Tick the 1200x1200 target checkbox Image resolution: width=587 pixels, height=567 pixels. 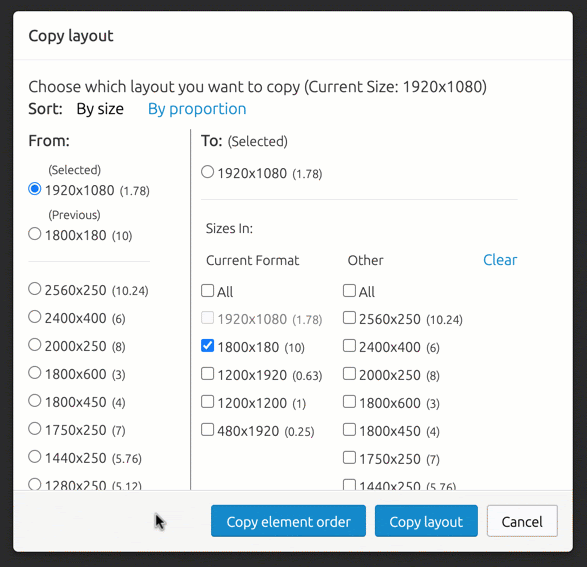(x=207, y=402)
